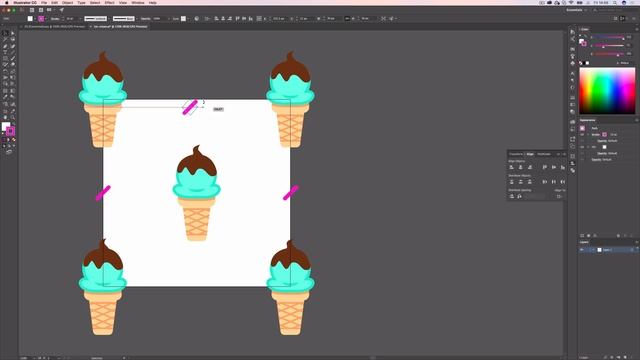
Task: Toggle visibility of the Stroke row in Appearance
Action: tap(582, 134)
